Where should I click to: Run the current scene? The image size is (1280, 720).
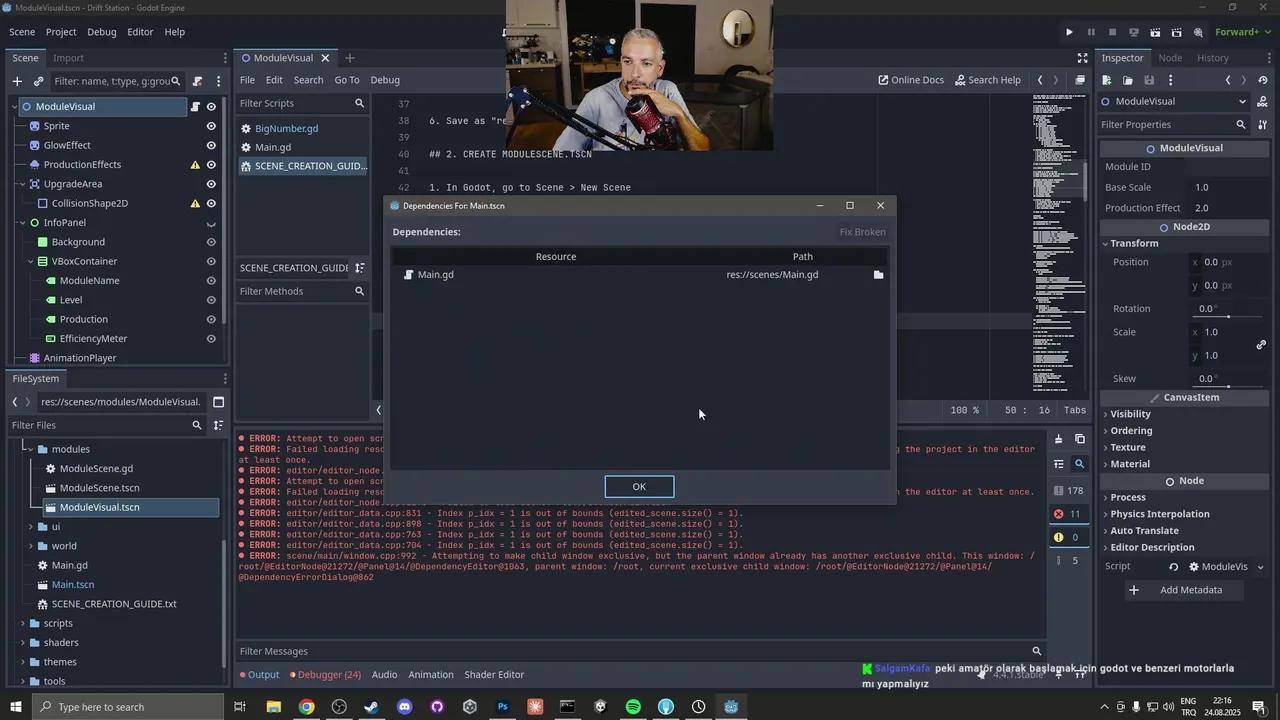(1155, 32)
